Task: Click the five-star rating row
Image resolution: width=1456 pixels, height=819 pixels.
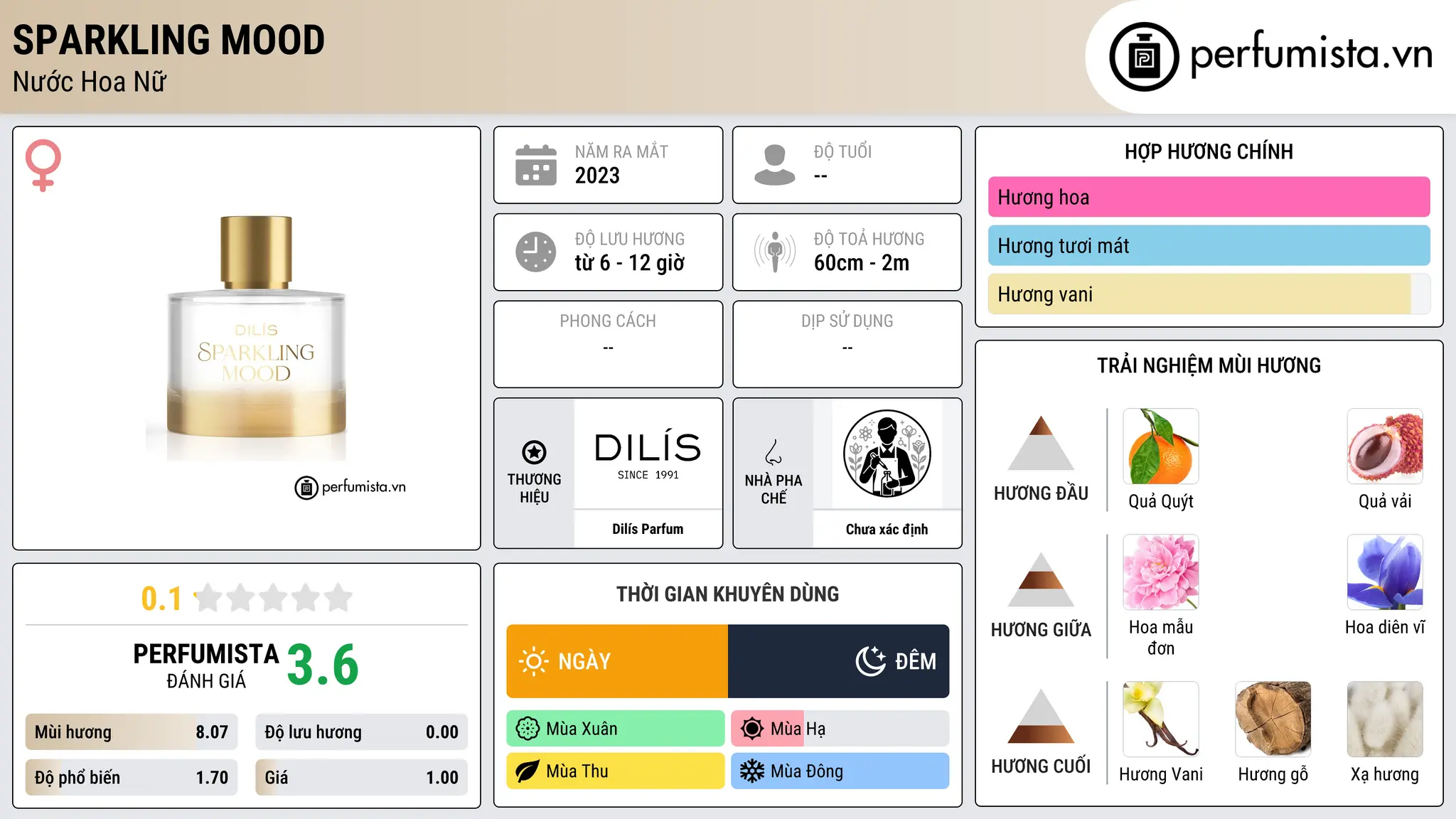Action: pos(274,598)
